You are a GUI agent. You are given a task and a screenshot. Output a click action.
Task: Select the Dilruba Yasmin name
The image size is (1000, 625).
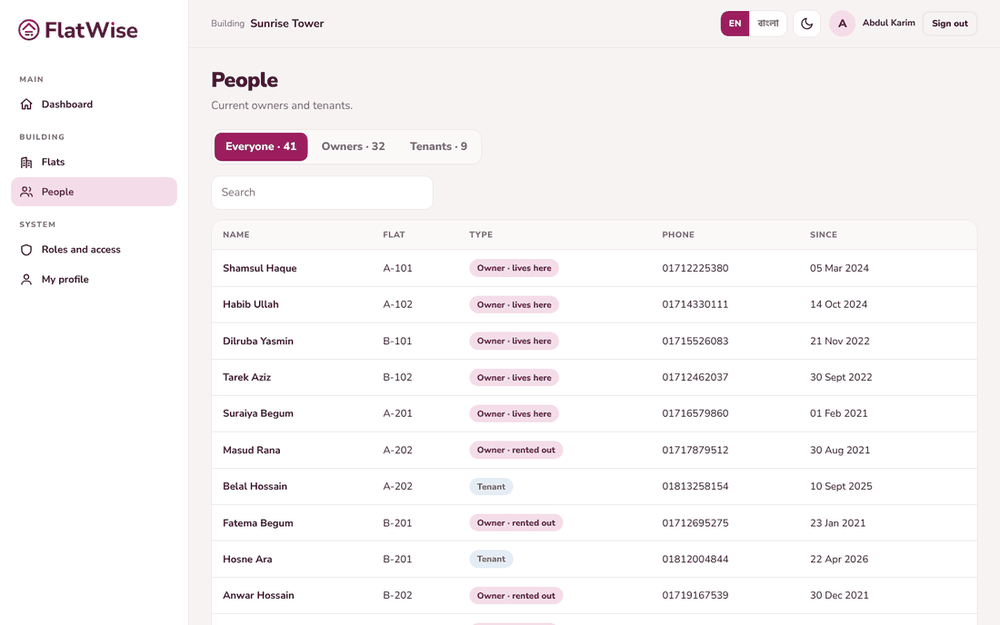click(258, 341)
